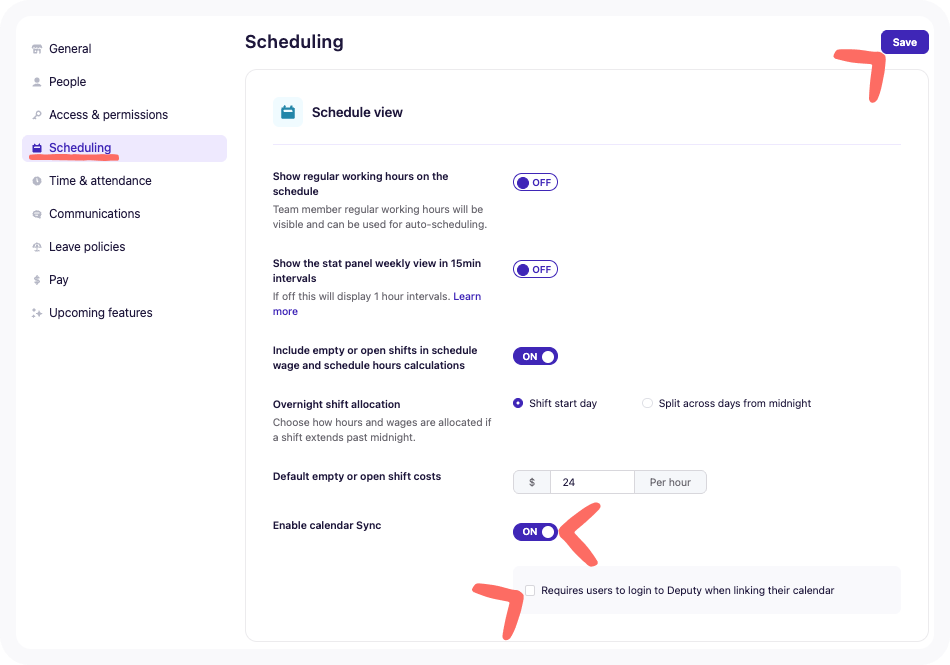The width and height of the screenshot is (950, 665).
Task: Enable 15min intervals stat panel toggle
Action: (x=535, y=269)
